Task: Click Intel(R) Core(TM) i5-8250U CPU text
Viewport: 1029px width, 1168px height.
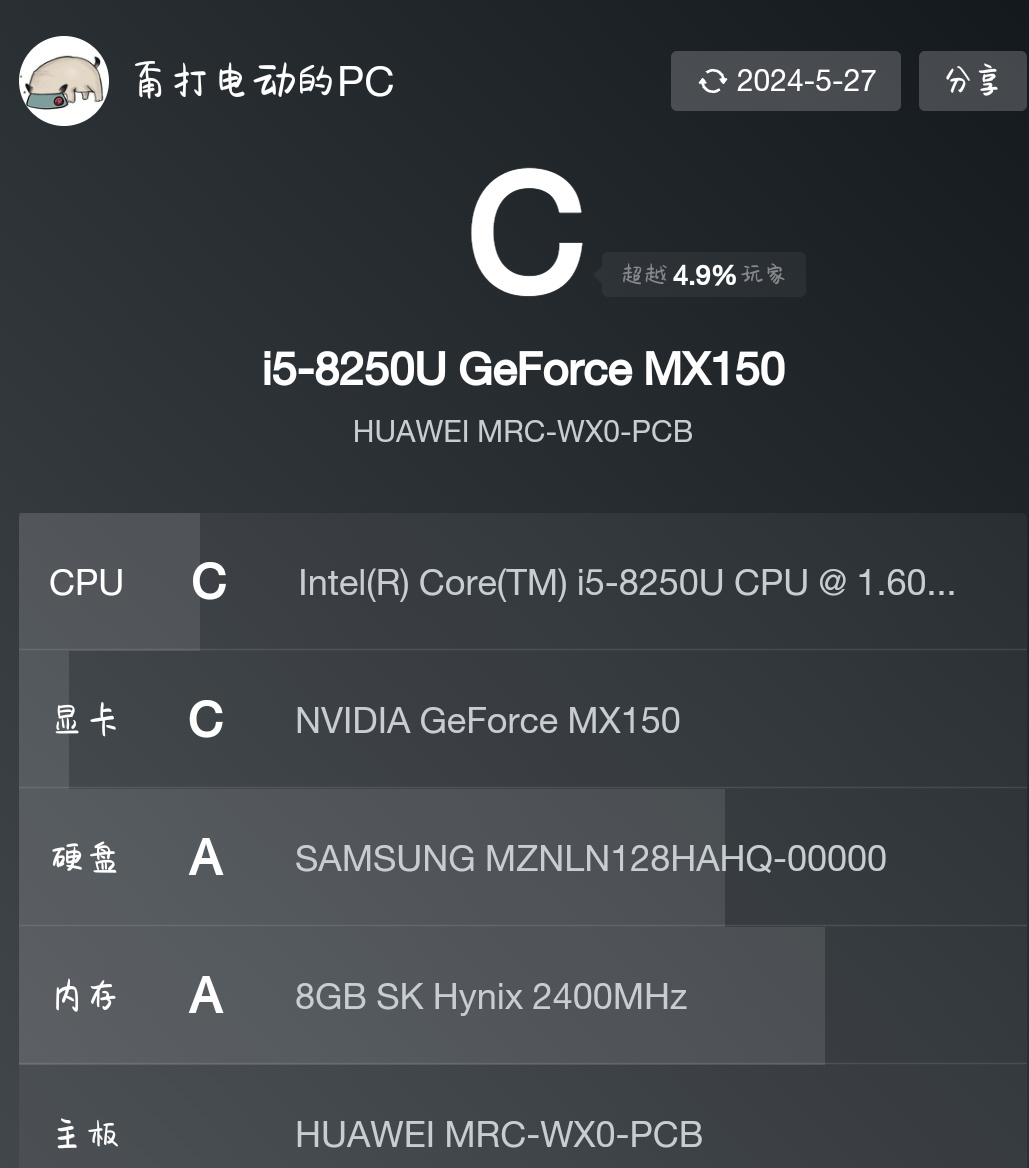Action: [627, 583]
